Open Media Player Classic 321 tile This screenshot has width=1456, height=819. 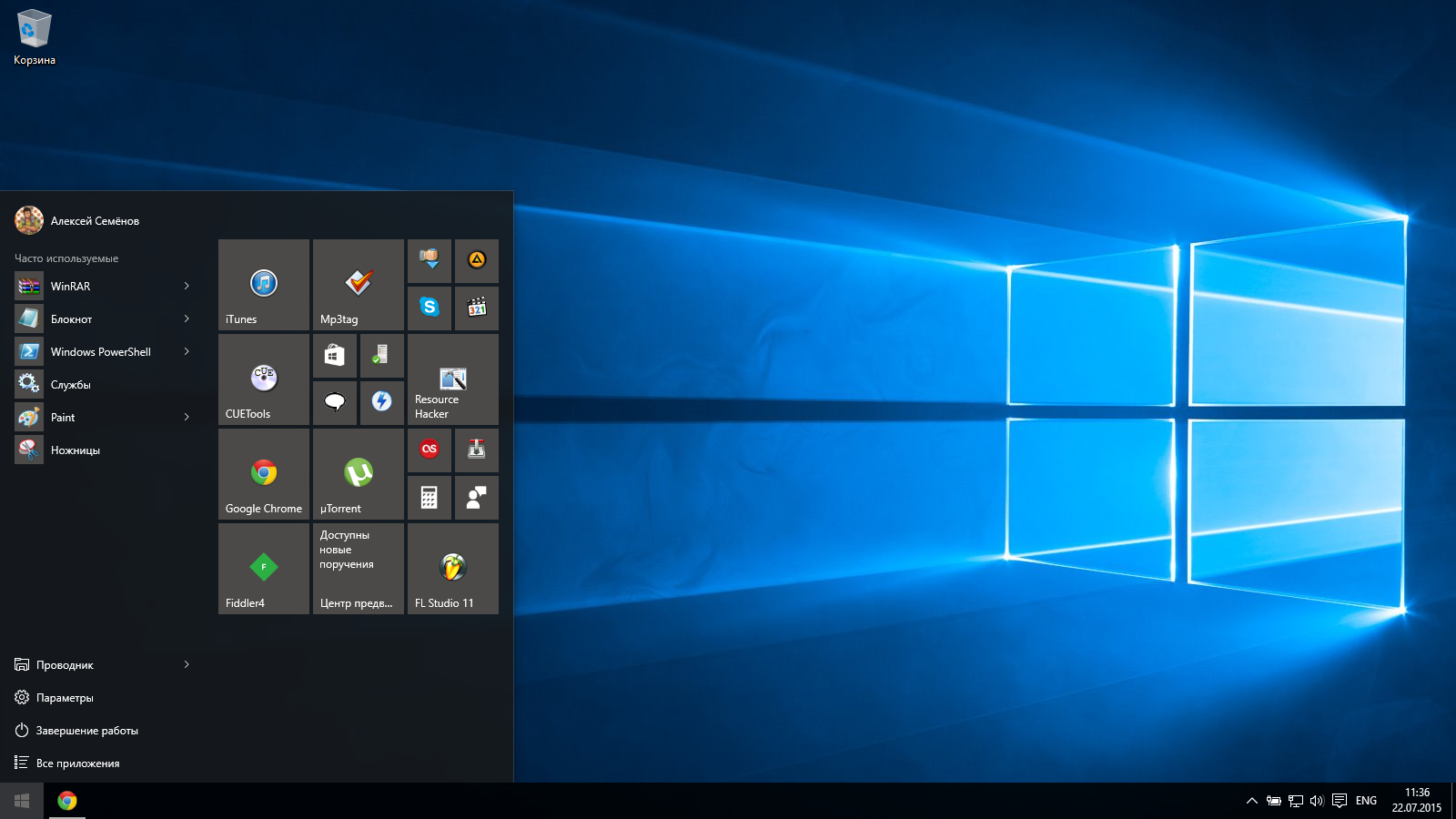click(x=477, y=308)
